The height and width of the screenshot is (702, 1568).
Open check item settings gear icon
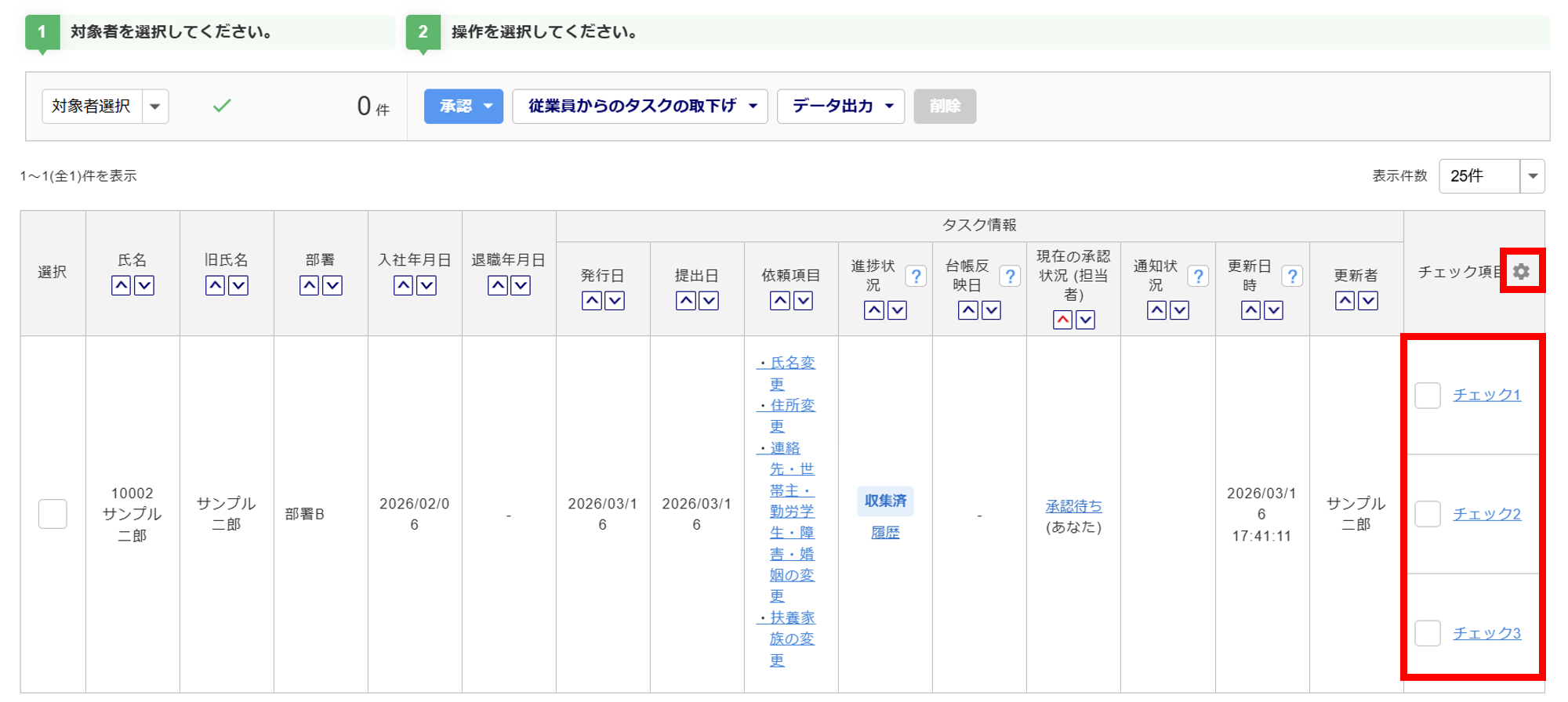1521,271
